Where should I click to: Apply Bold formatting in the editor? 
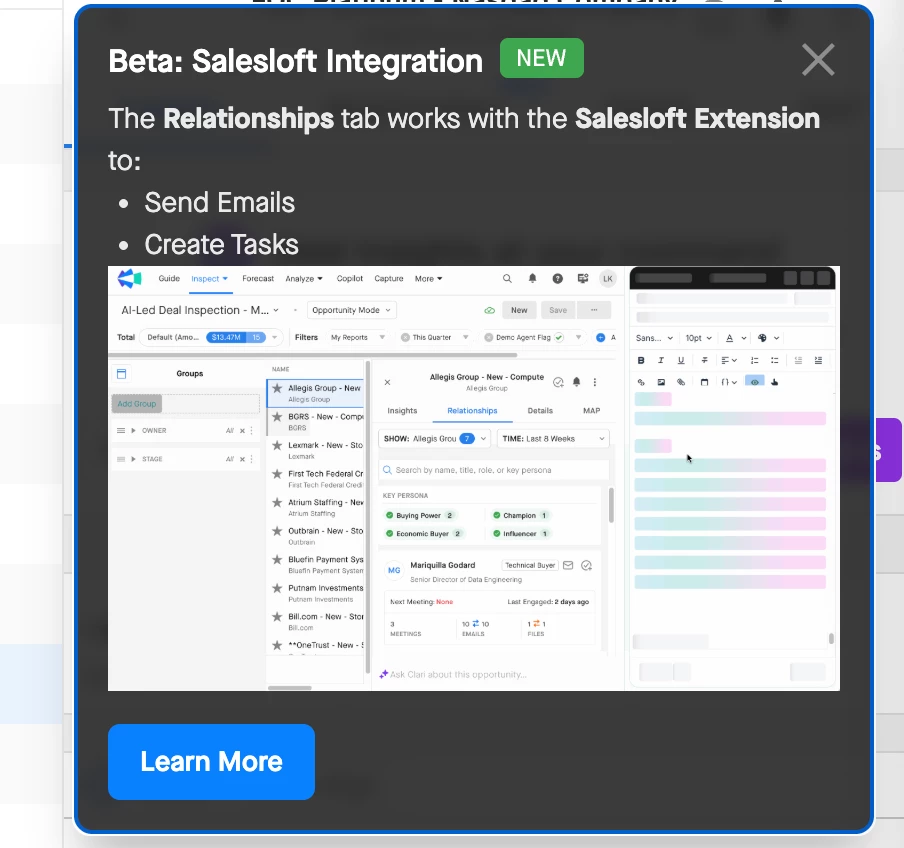[641, 360]
